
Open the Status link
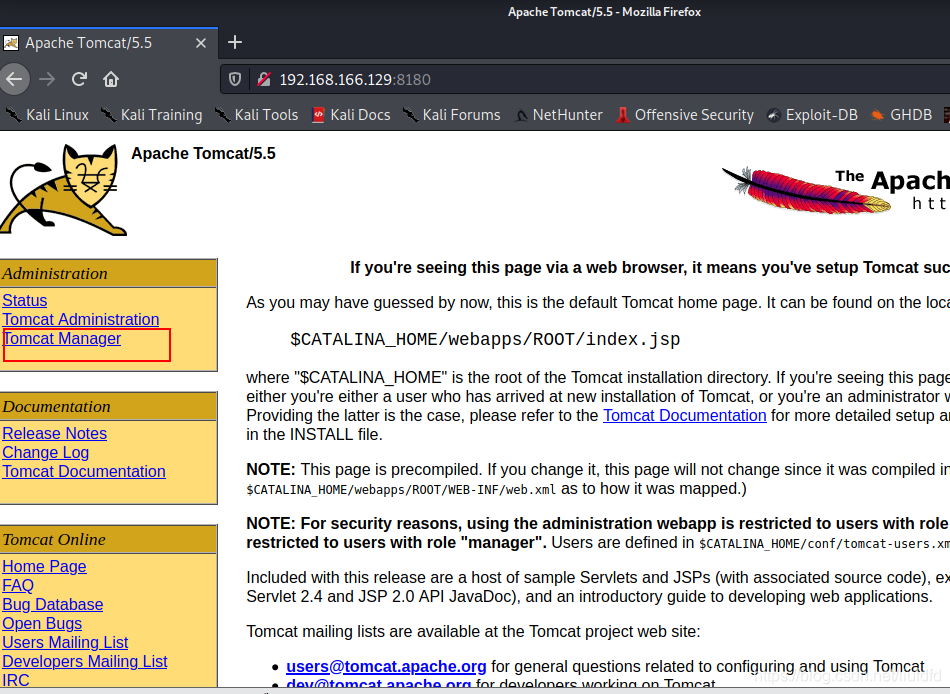25,301
